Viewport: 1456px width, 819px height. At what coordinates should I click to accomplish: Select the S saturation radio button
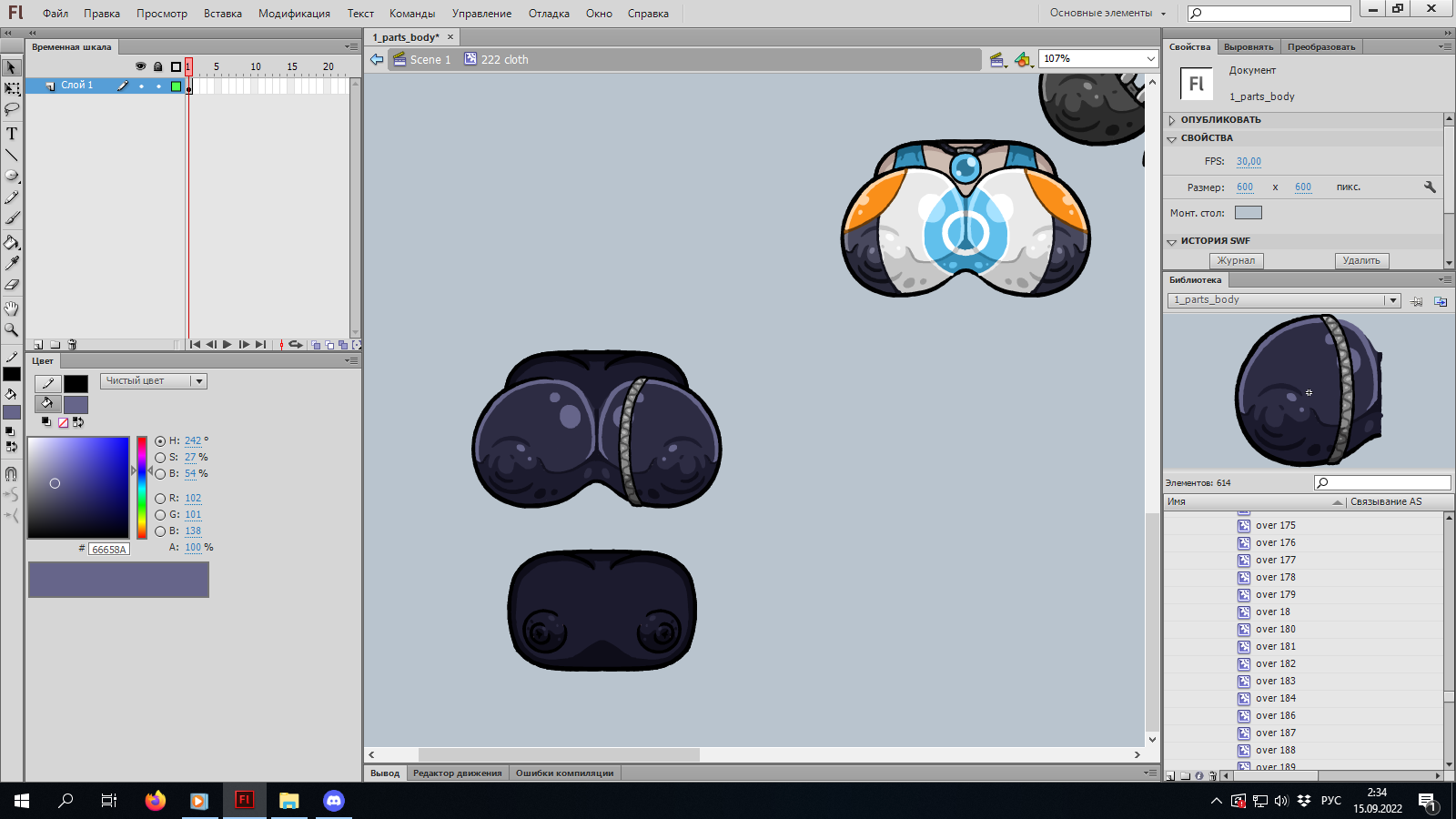pyautogui.click(x=160, y=458)
